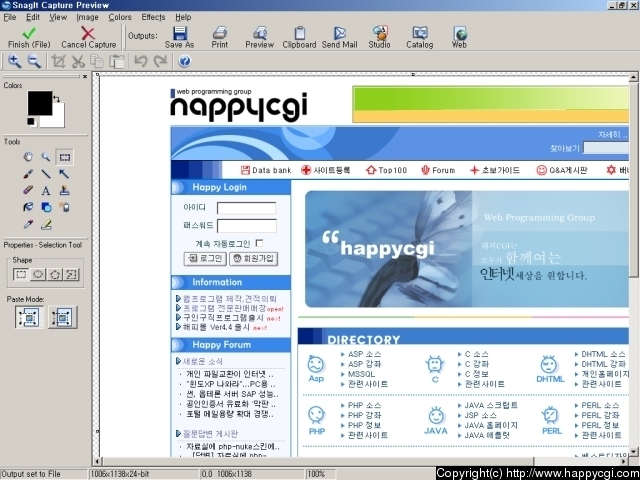The height and width of the screenshot is (480, 640).
Task: Open the Colors menu
Action: tap(120, 17)
